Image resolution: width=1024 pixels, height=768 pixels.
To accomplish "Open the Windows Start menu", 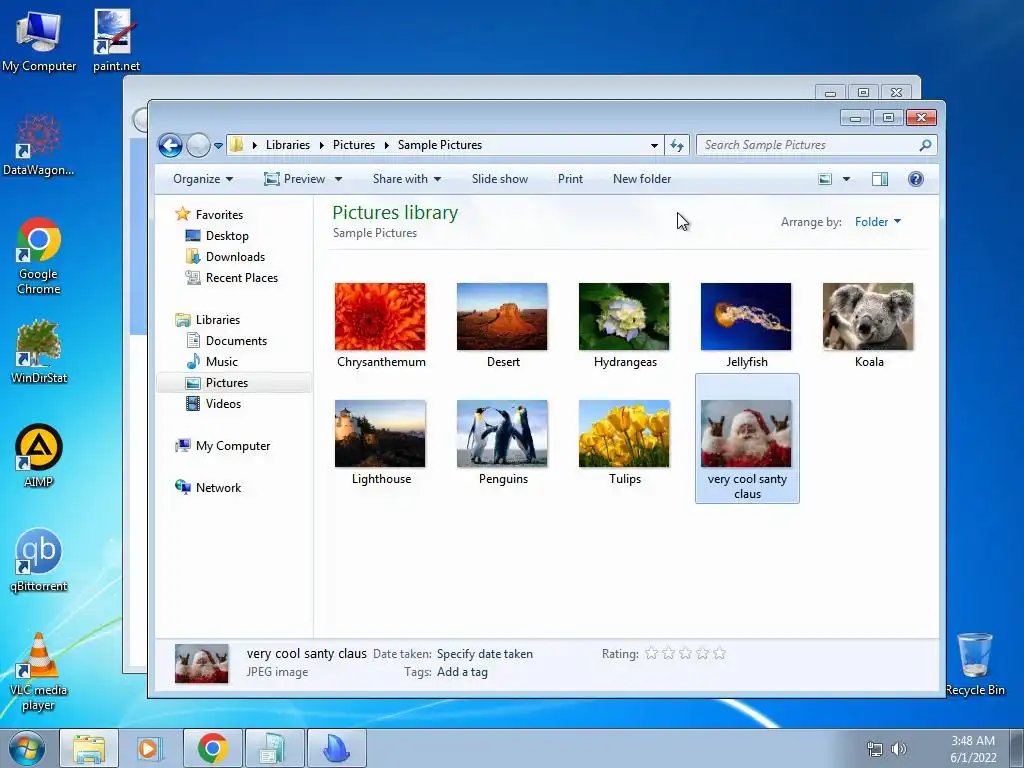I will (27, 748).
